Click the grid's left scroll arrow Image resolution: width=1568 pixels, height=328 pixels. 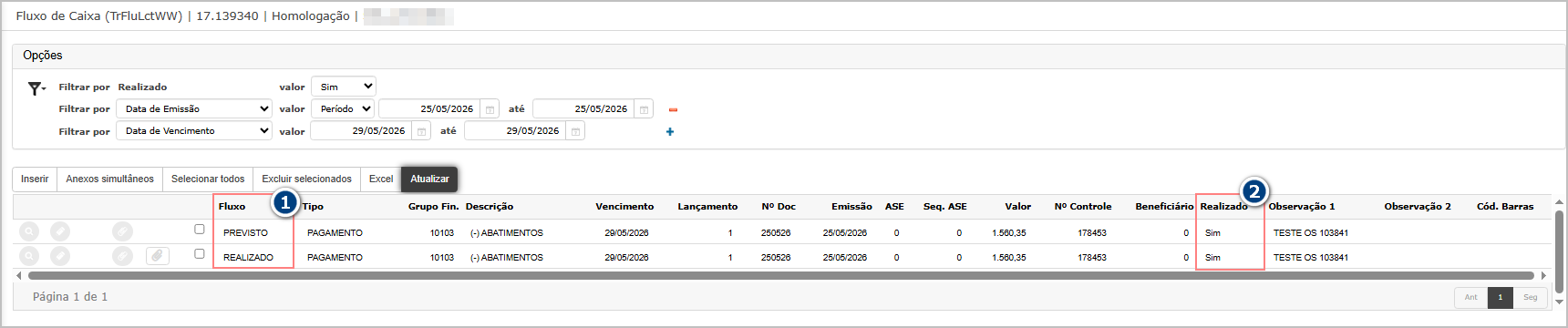pos(19,275)
